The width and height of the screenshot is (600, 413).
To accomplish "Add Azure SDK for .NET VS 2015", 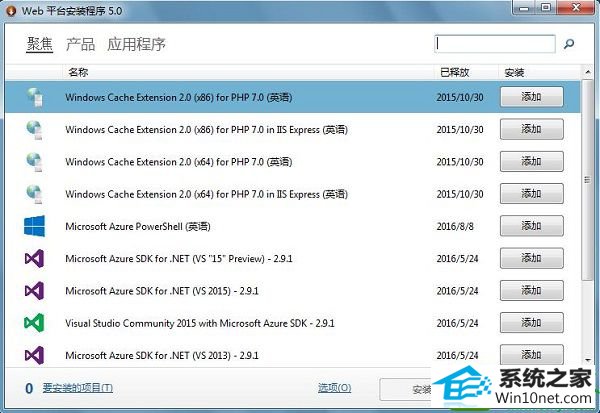I will click(532, 291).
